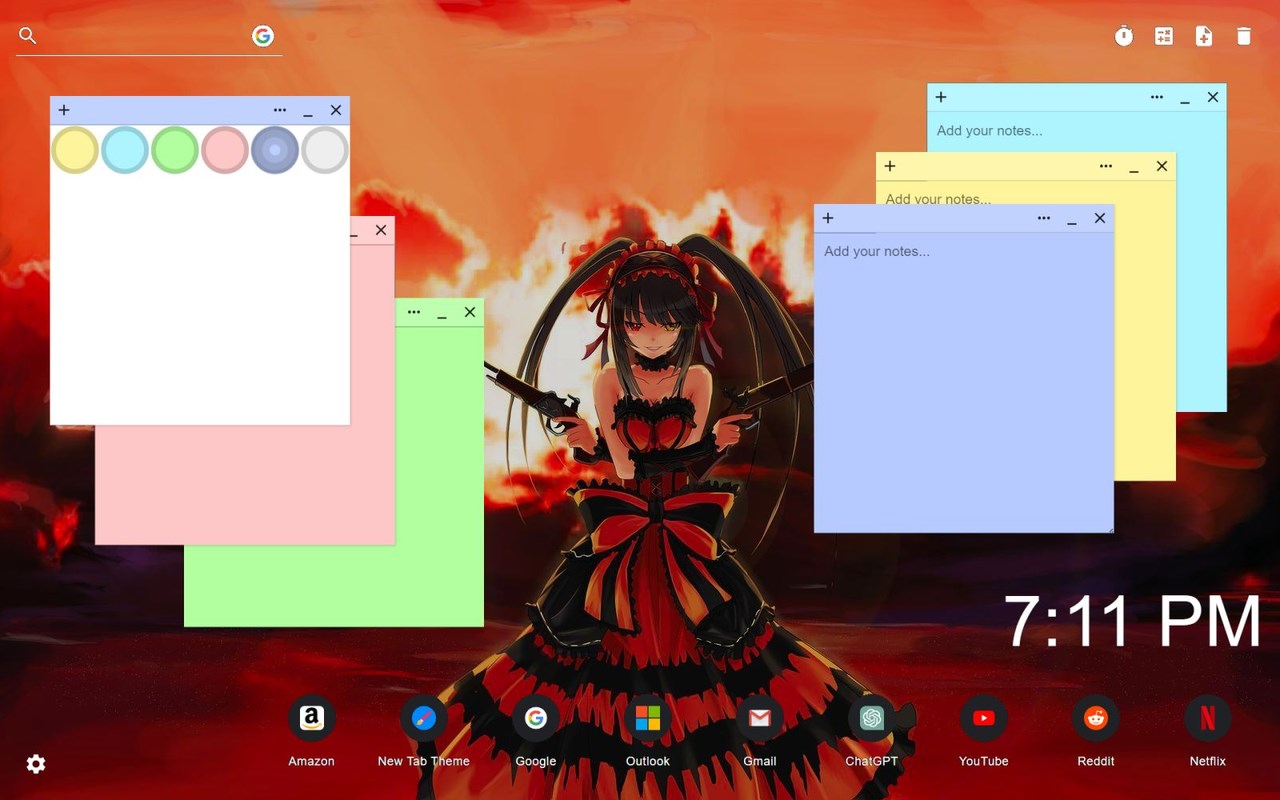1280x800 pixels.
Task: Choose the green note color swatch
Action: pyautogui.click(x=175, y=150)
